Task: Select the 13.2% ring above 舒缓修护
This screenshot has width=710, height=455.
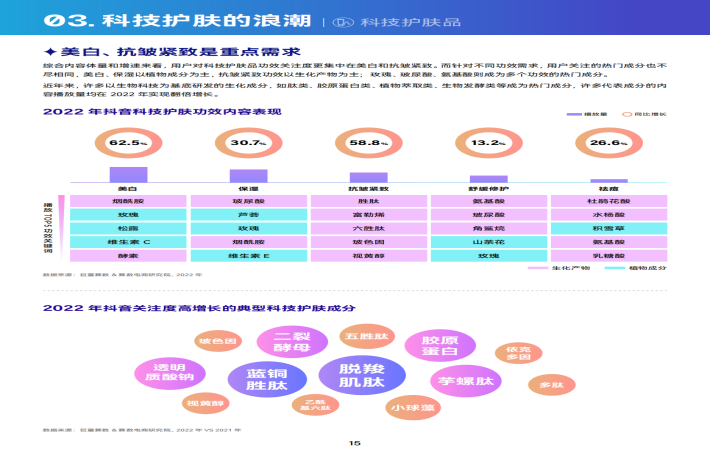Action: coord(488,144)
